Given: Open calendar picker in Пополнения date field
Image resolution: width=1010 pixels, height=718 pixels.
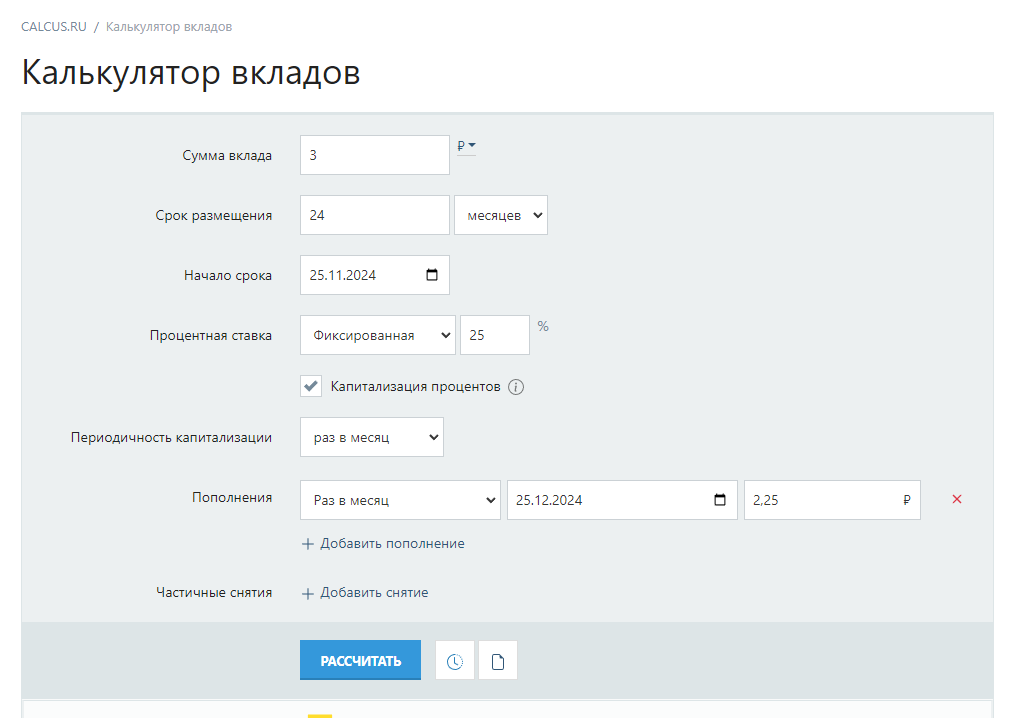Looking at the screenshot, I should click(x=720, y=500).
